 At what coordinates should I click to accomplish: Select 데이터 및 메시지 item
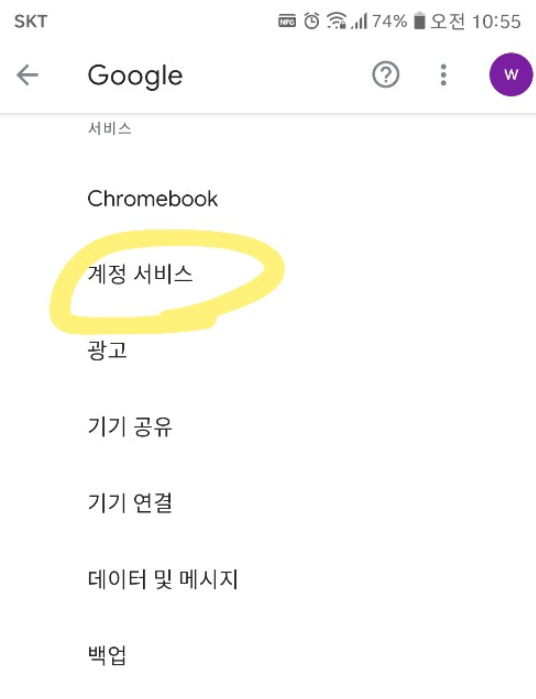pos(268,579)
